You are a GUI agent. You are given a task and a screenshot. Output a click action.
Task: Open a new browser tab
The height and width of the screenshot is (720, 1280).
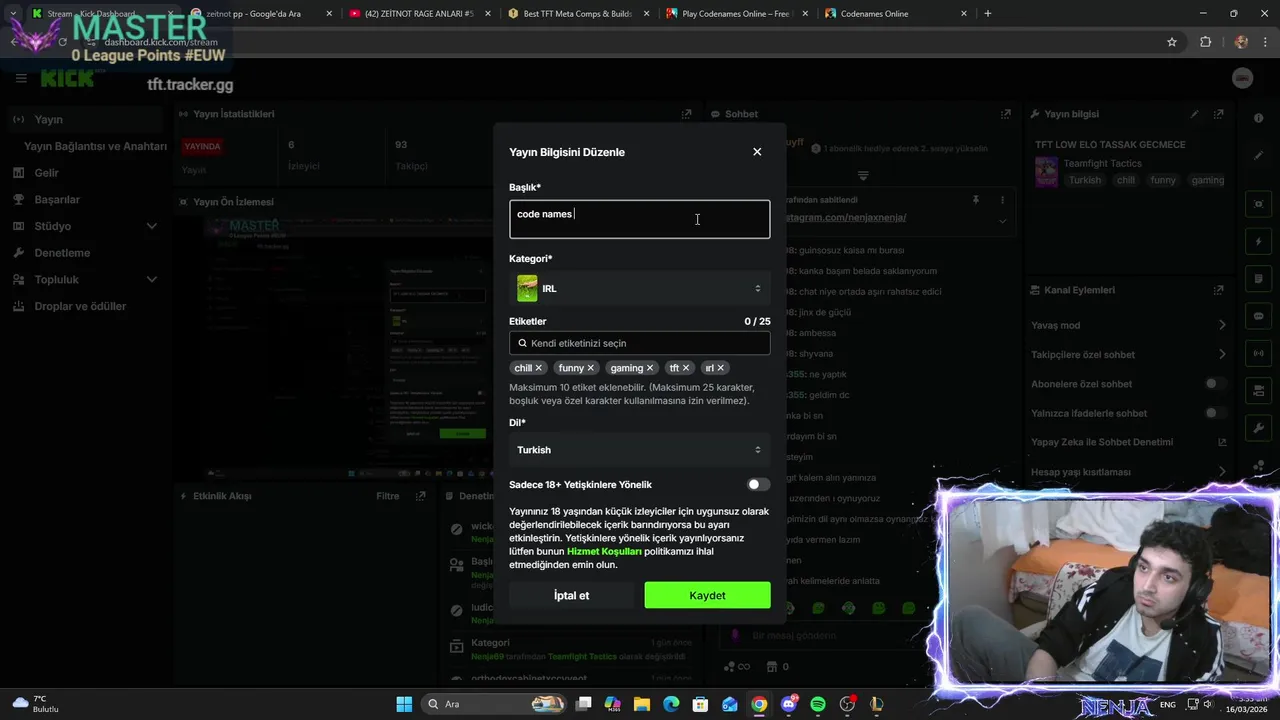(988, 14)
